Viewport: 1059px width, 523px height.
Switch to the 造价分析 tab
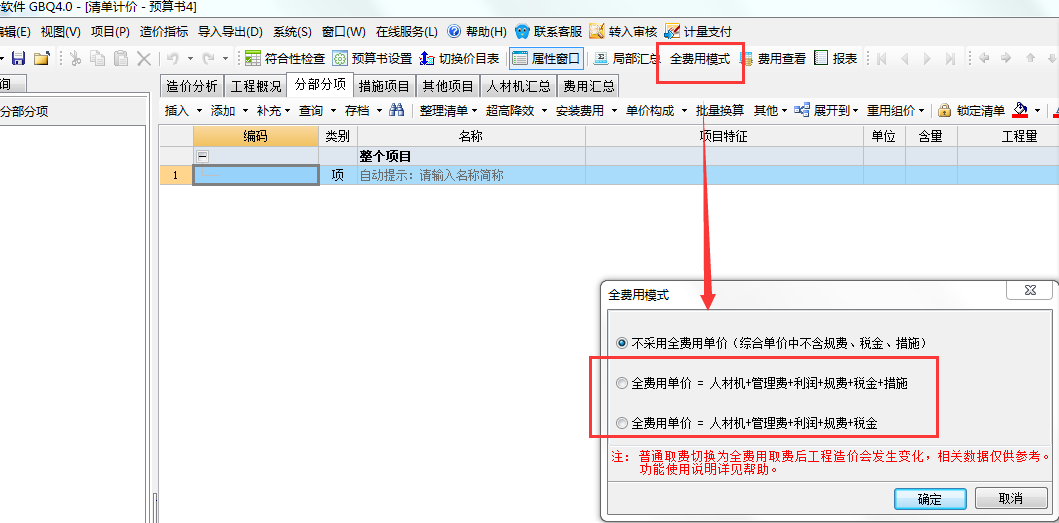click(x=192, y=86)
